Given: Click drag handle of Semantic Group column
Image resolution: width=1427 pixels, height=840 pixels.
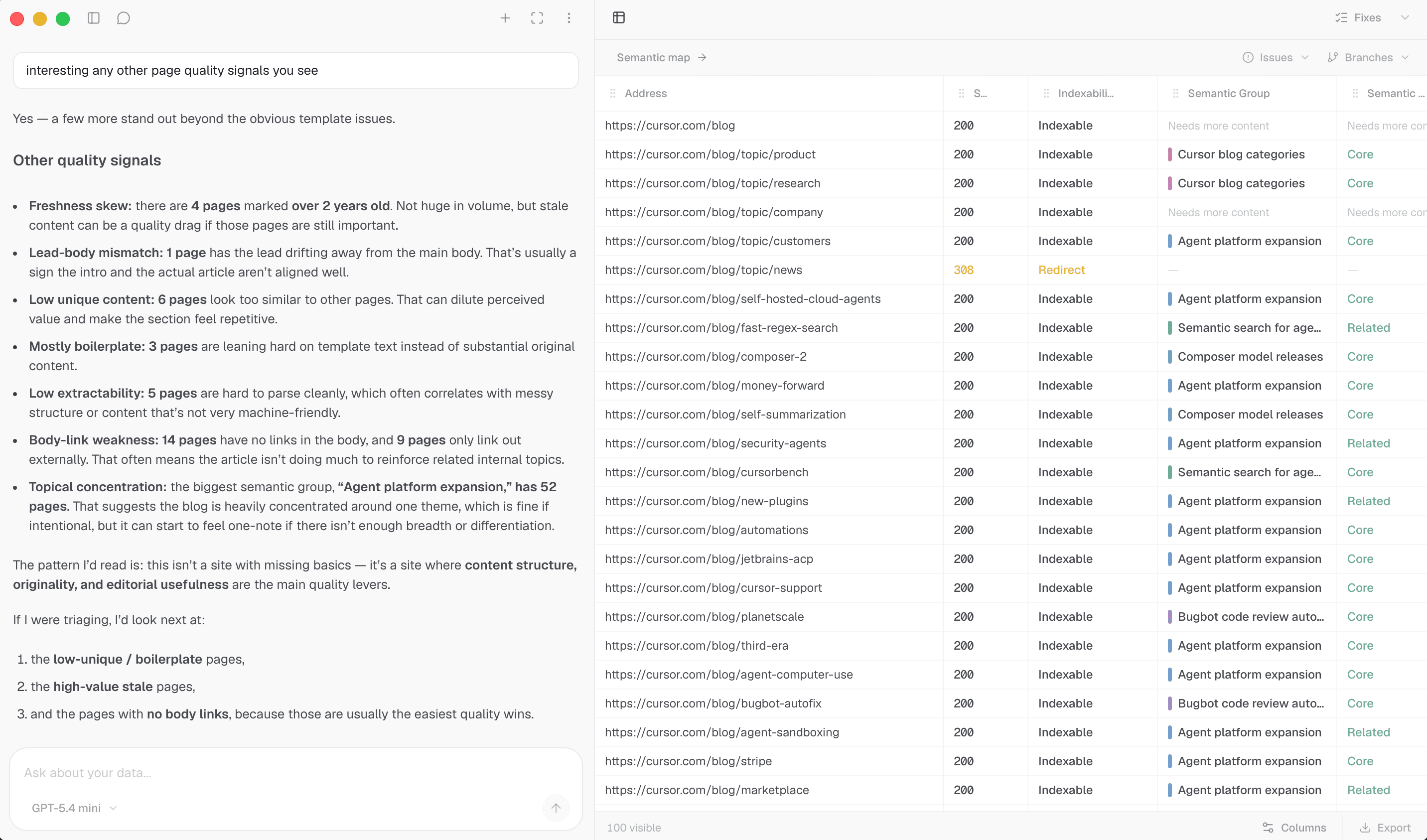Looking at the screenshot, I should tap(1175, 94).
